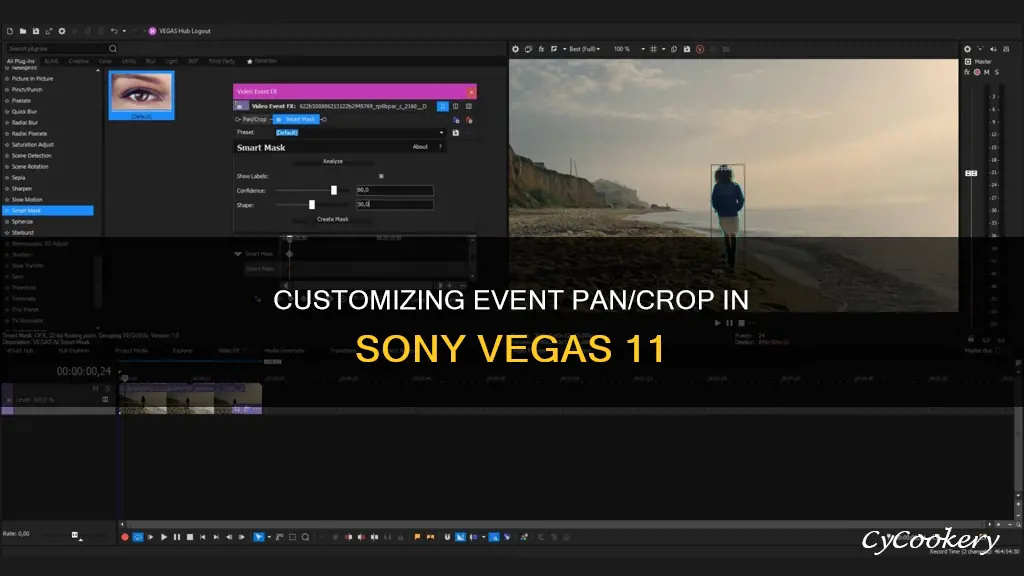Click the plug-in search magnifier icon
This screenshot has width=1024, height=576.
click(113, 48)
